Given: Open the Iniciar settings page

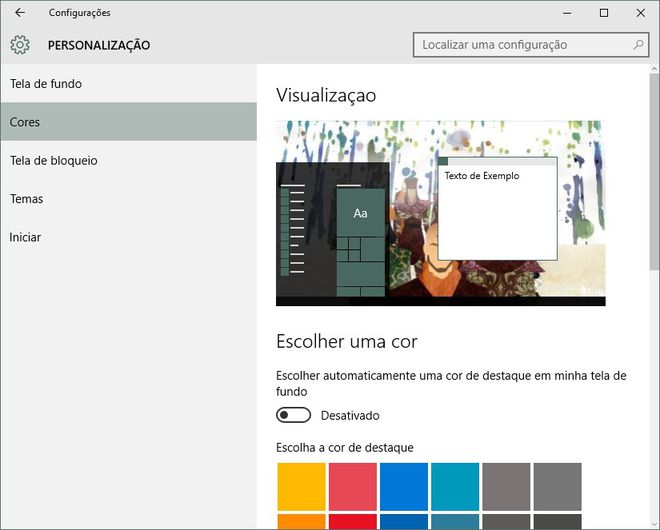Looking at the screenshot, I should 128,237.
